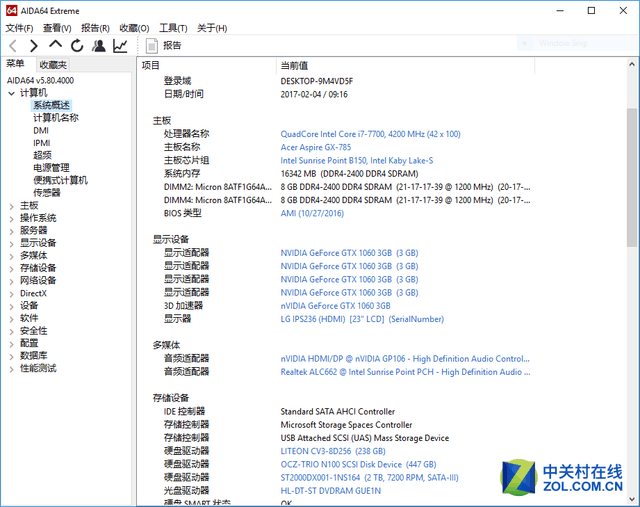The image size is (640, 507).
Task: Open the graph chart toolbar icon
Action: [120, 46]
